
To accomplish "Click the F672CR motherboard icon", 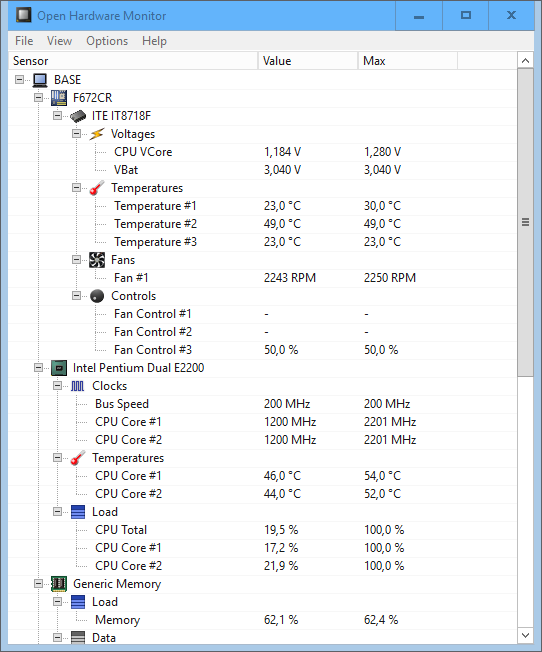I will (59, 98).
